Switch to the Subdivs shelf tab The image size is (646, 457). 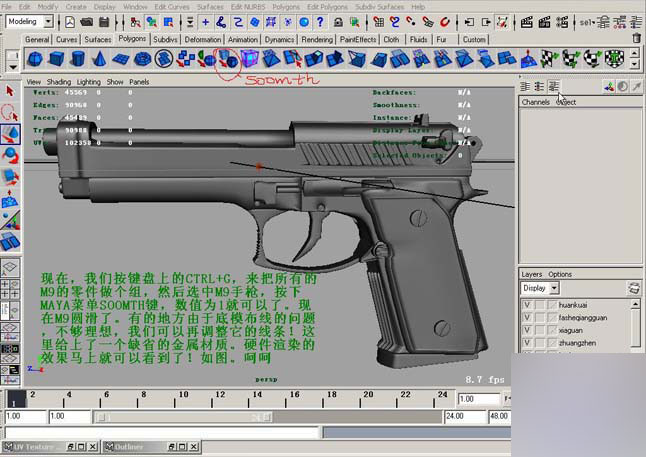click(x=165, y=40)
